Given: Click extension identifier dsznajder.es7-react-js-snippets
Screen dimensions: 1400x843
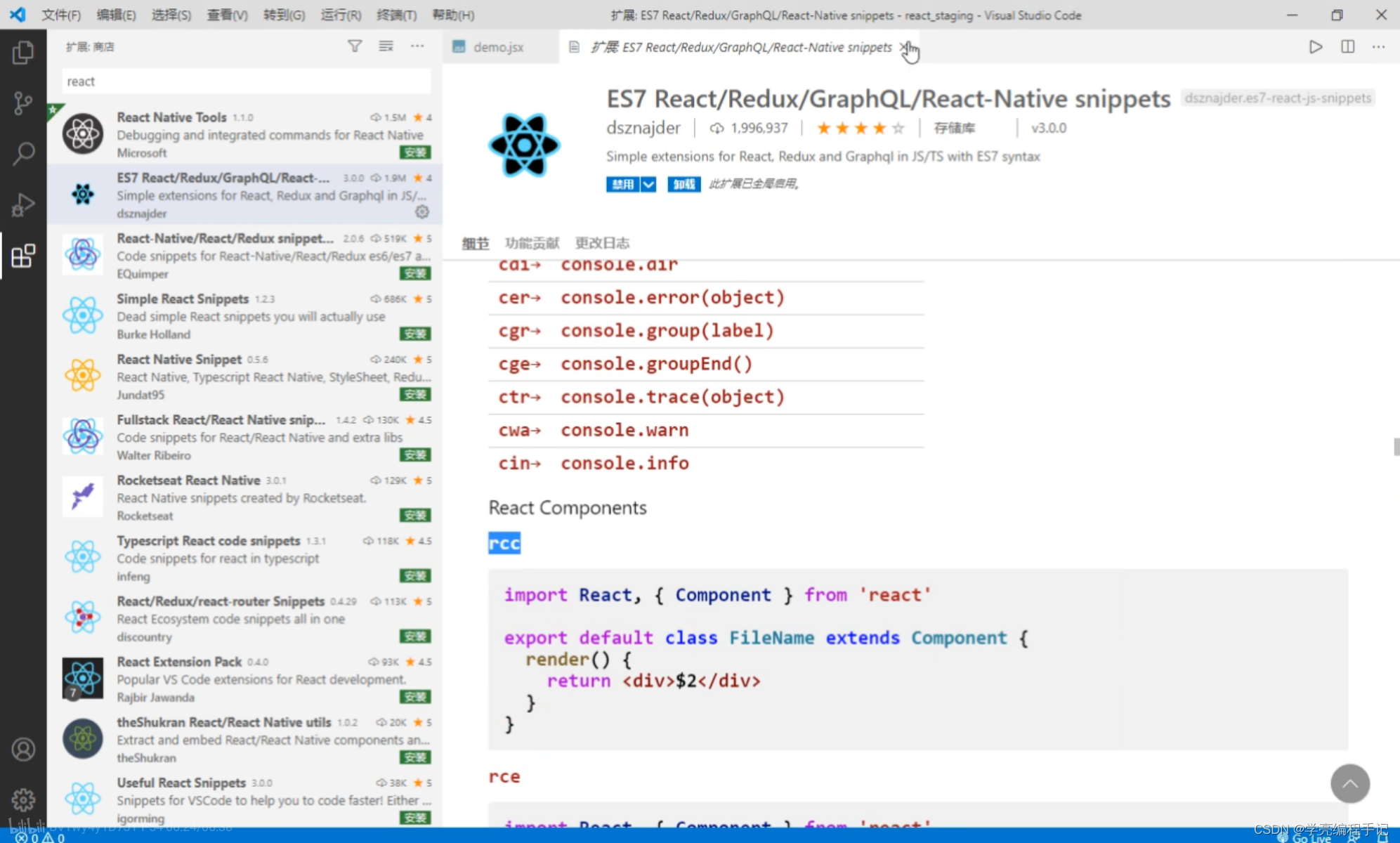Looking at the screenshot, I should [1278, 98].
